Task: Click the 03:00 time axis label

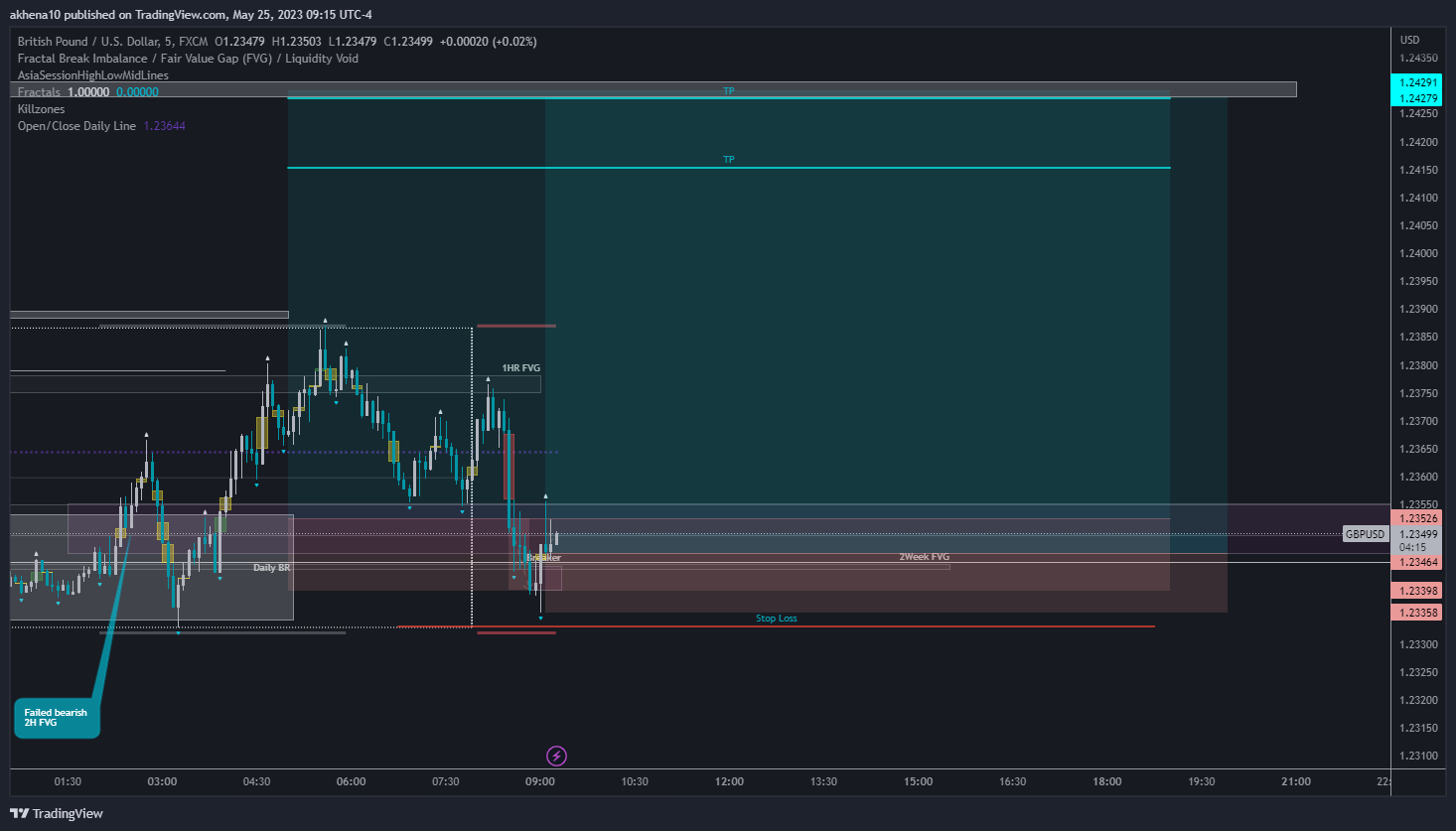Action: [x=162, y=781]
